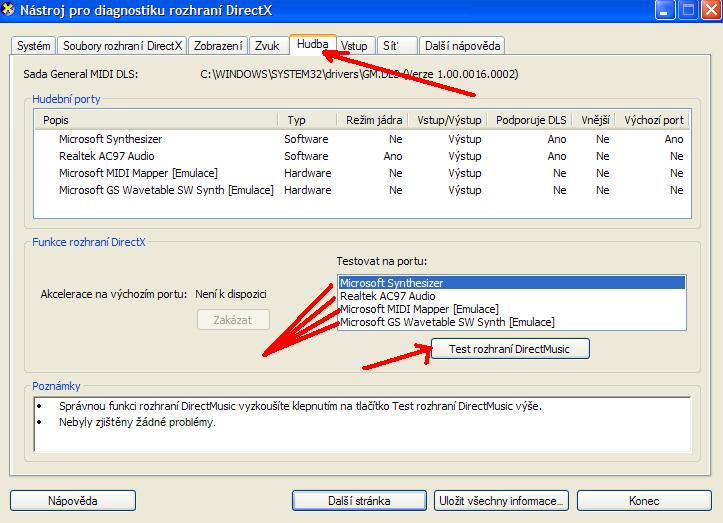The image size is (723, 523).
Task: Open the Zobrazení tab
Action: (x=219, y=46)
